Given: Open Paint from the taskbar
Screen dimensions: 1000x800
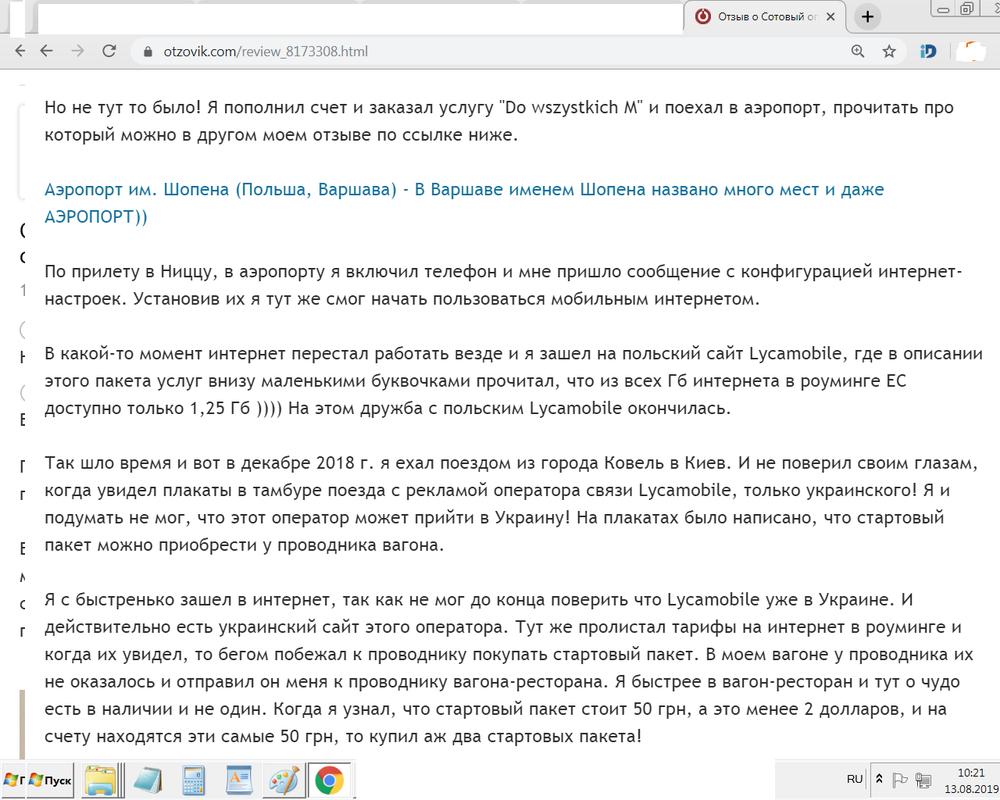Looking at the screenshot, I should 284,780.
